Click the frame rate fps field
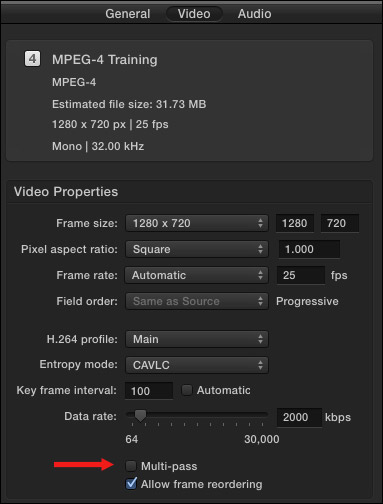383x504 pixels. (301, 275)
